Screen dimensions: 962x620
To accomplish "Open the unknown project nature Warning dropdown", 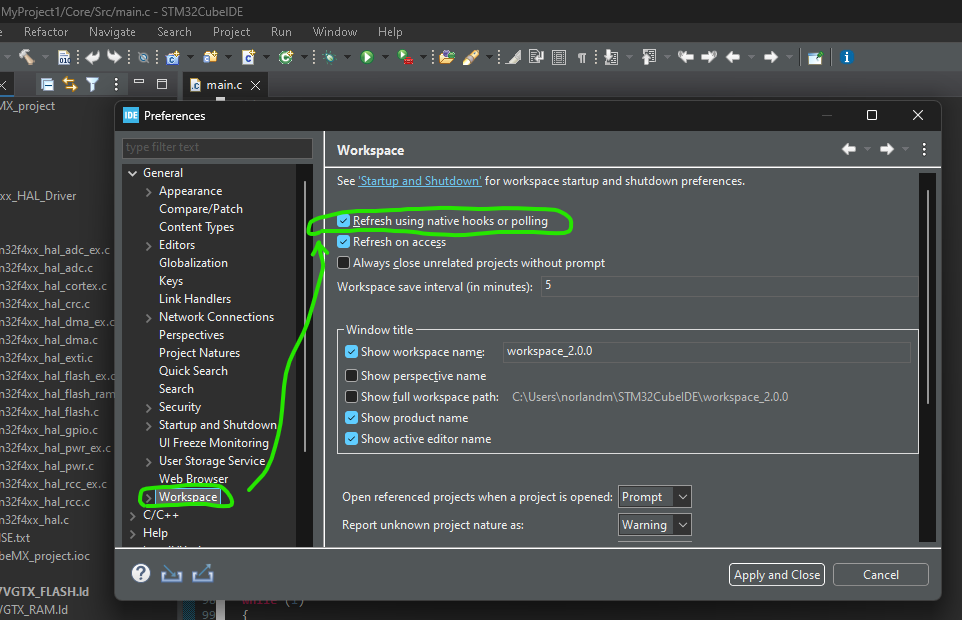I will click(655, 525).
